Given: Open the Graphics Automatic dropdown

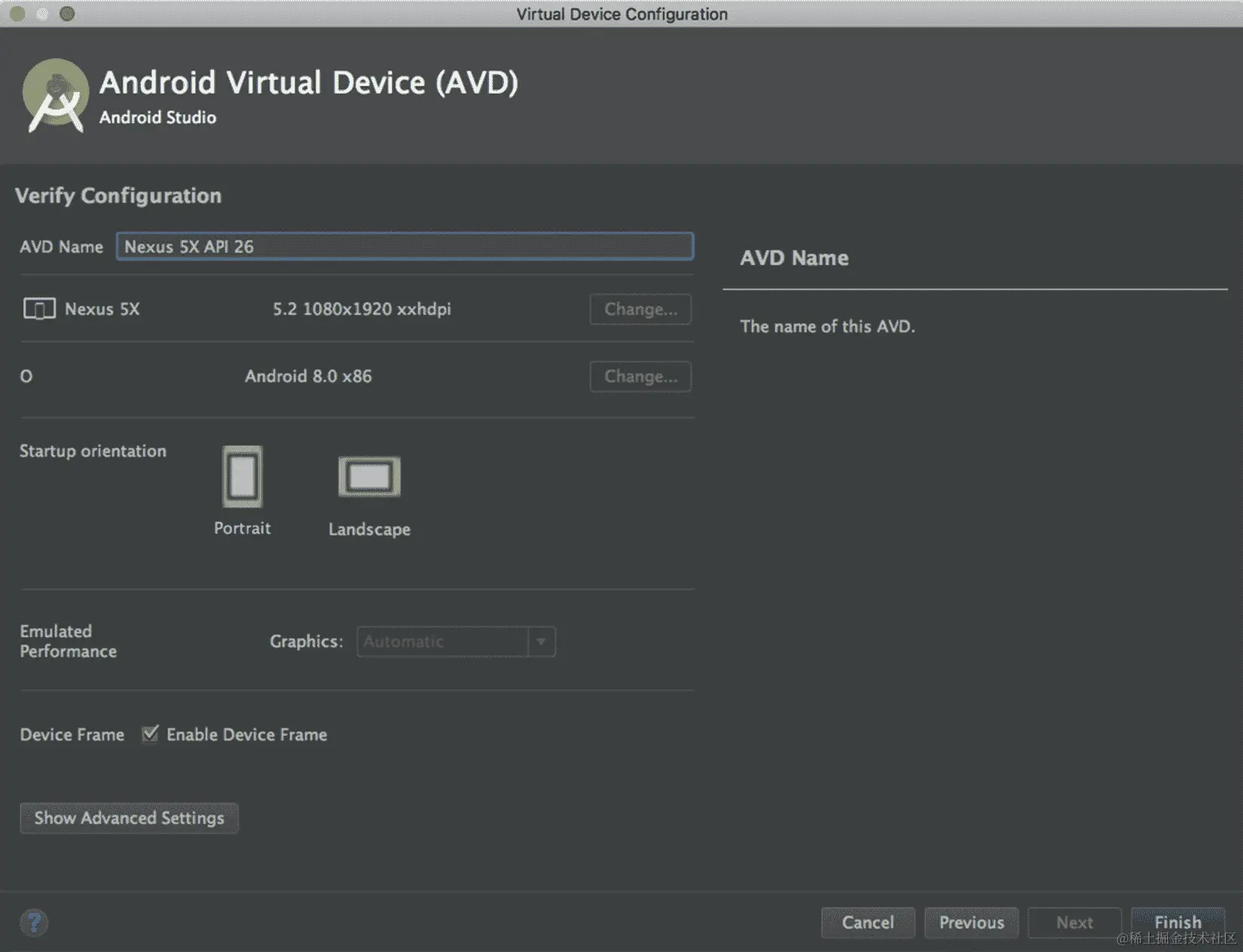Looking at the screenshot, I should [456, 642].
